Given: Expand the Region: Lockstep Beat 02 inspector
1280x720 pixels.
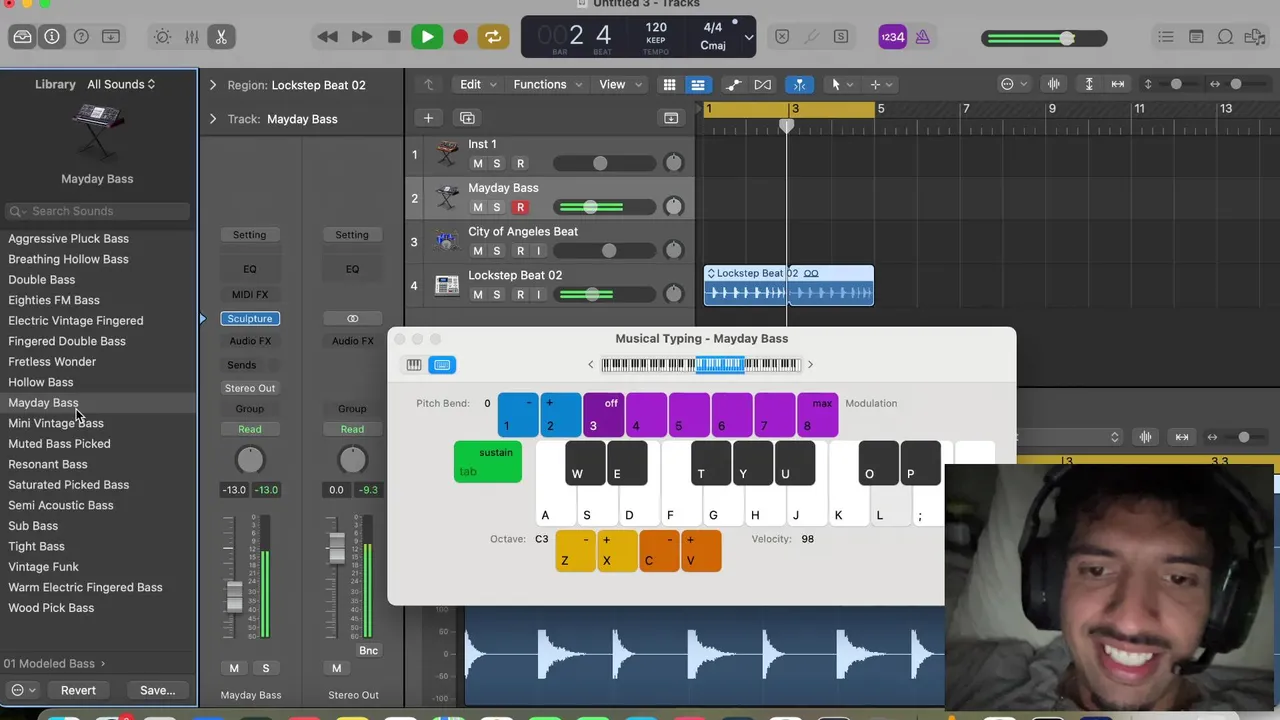Looking at the screenshot, I should point(212,85).
